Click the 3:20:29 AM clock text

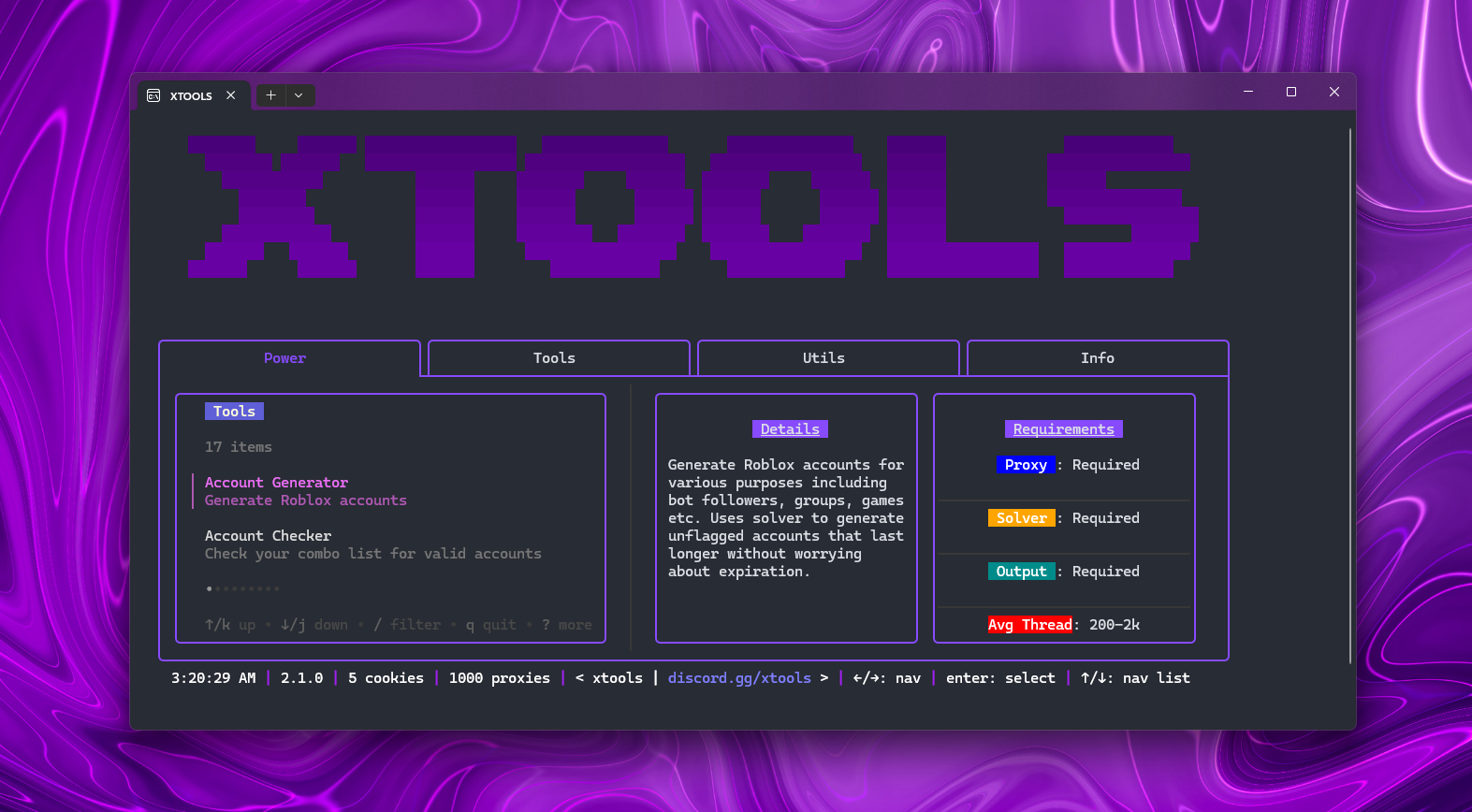coord(213,678)
